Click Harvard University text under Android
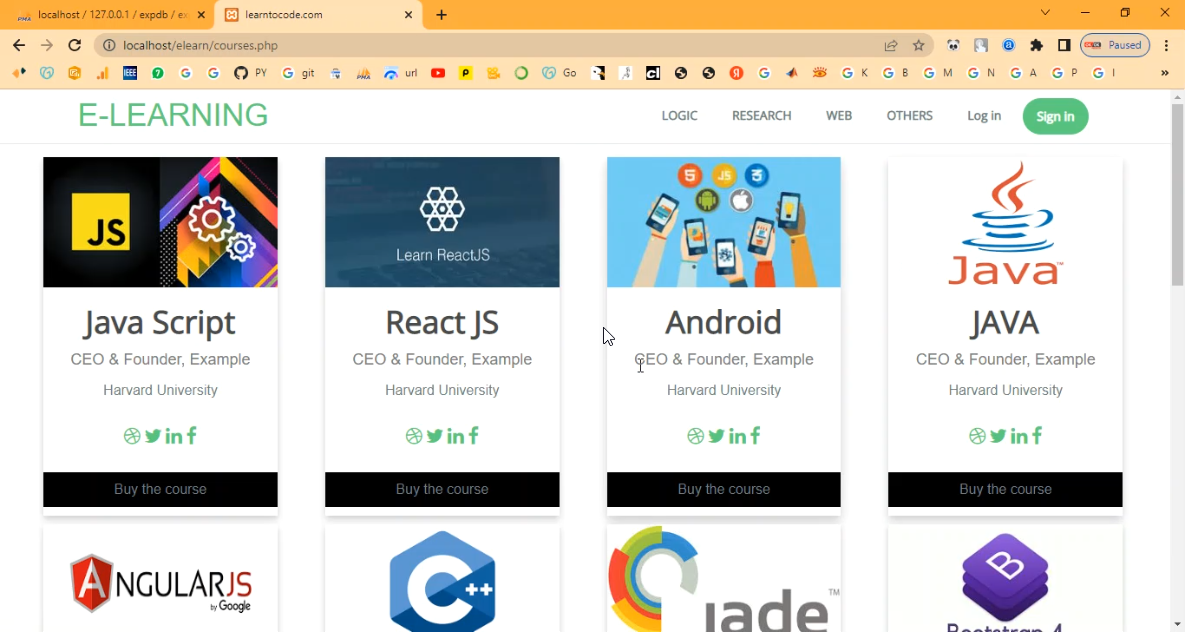 724,390
